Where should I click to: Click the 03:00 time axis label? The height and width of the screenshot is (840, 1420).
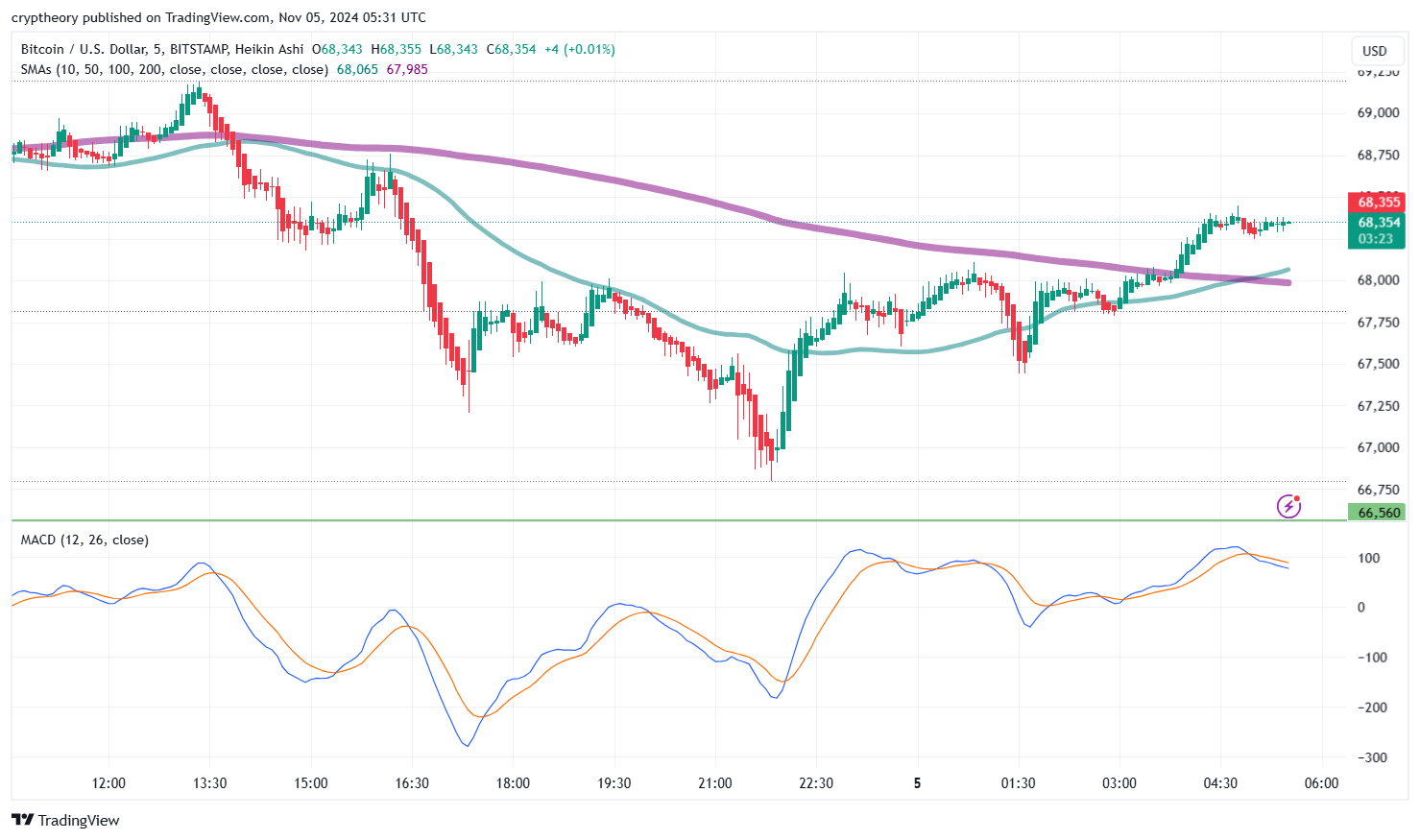tap(1119, 783)
